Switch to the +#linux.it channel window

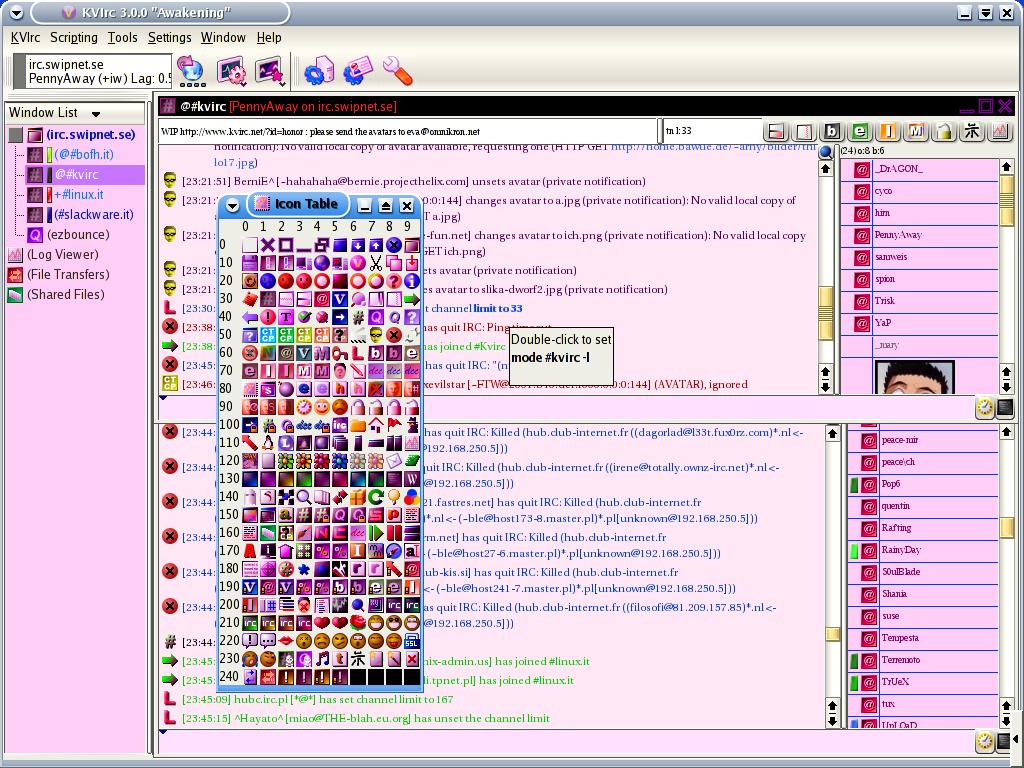(x=78, y=195)
